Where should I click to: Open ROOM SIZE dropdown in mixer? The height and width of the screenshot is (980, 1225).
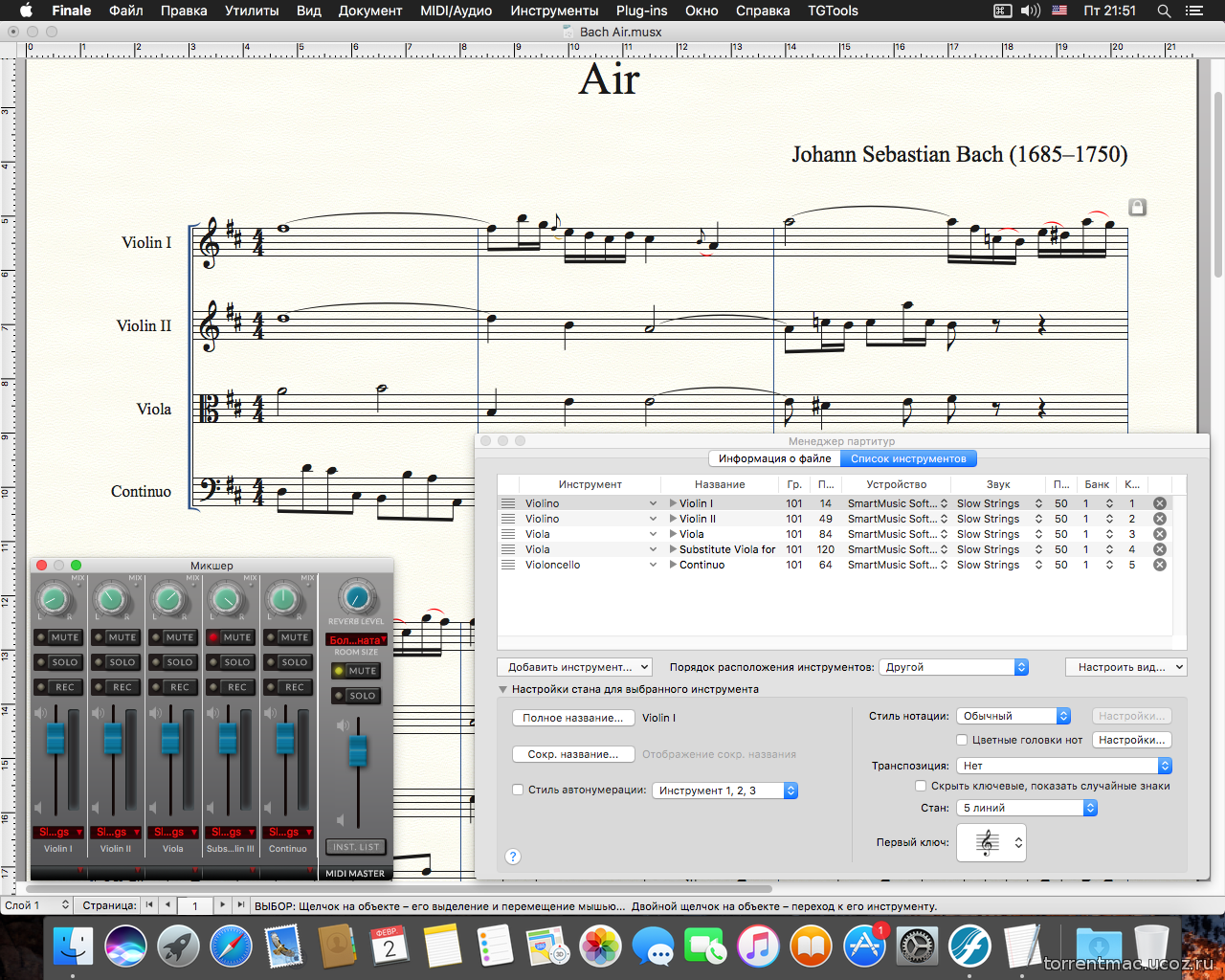click(x=356, y=640)
